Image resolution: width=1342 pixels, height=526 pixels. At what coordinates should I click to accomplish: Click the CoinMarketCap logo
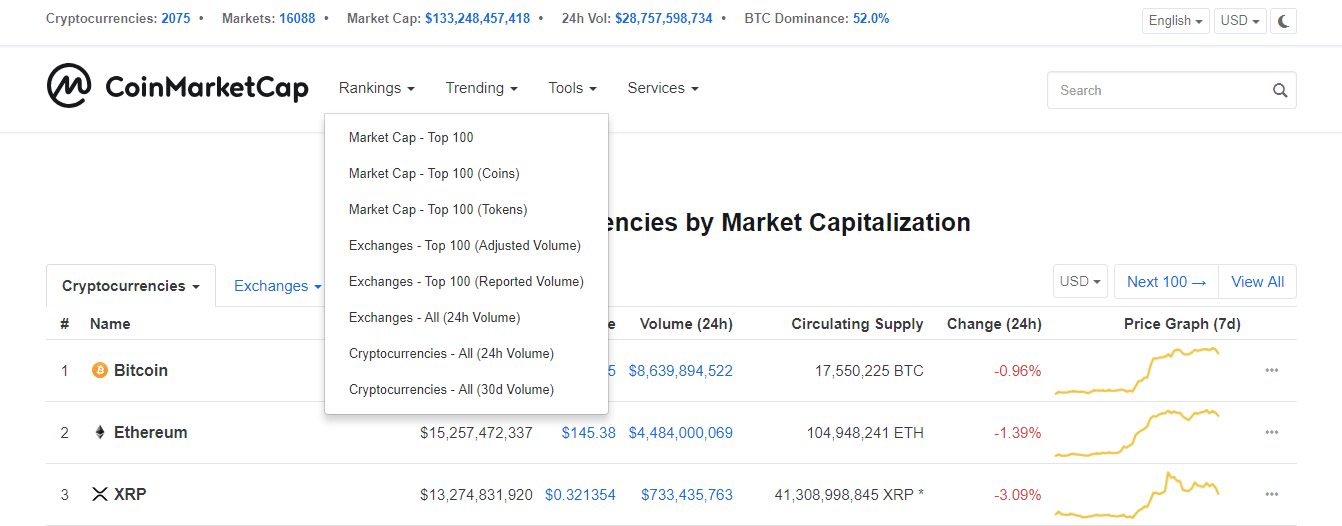177,87
